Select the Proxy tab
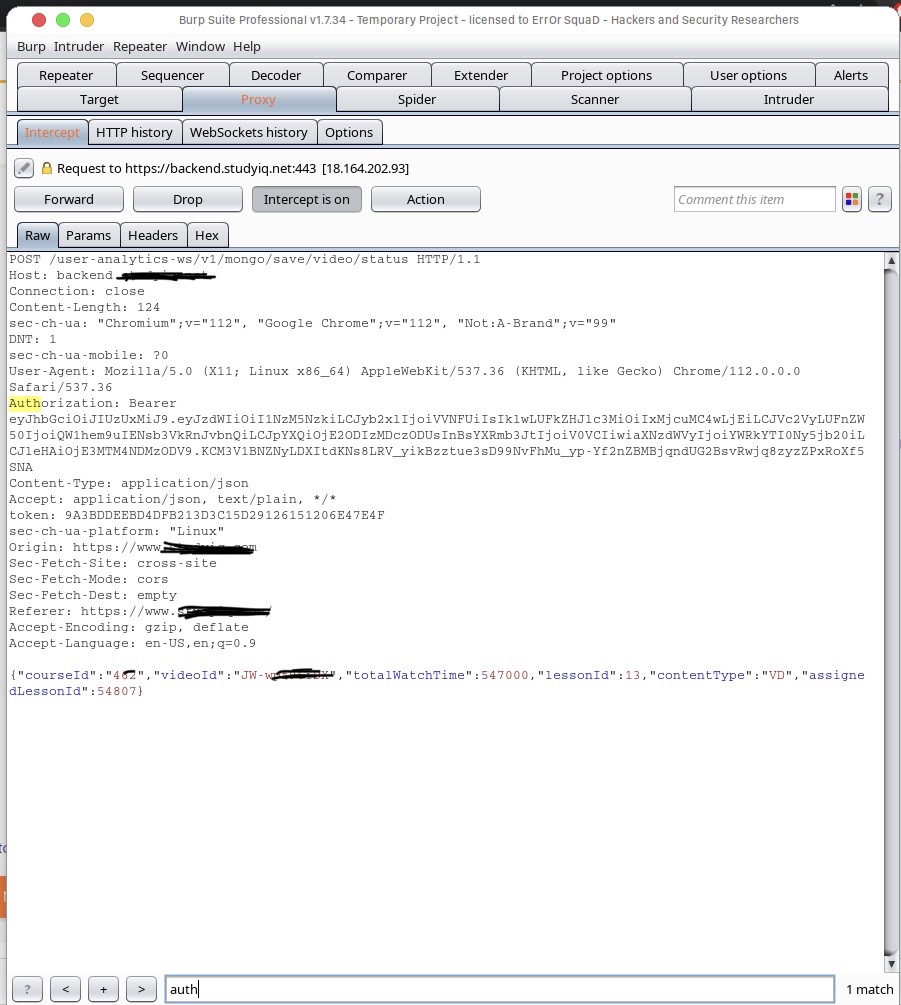901x1005 pixels. (x=258, y=99)
